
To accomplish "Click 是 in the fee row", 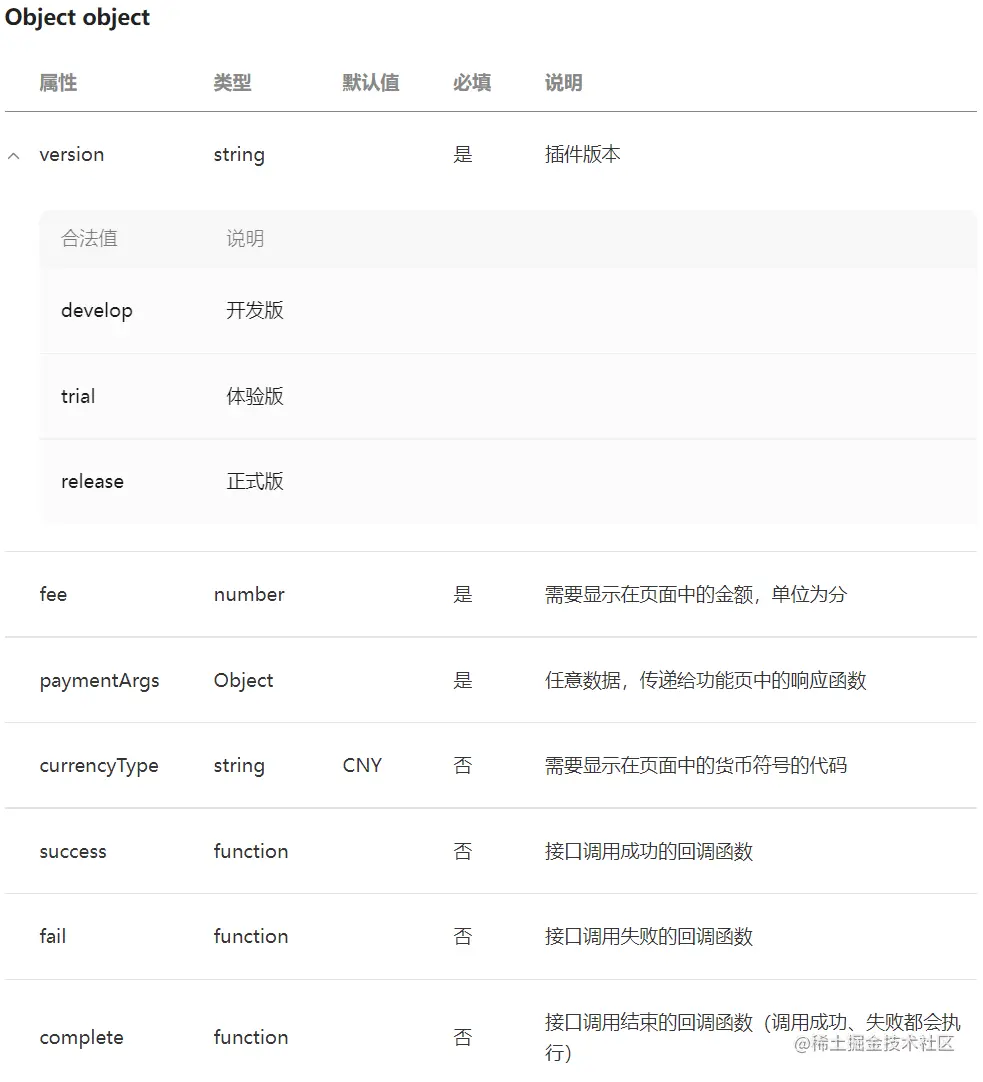I will pyautogui.click(x=463, y=594).
